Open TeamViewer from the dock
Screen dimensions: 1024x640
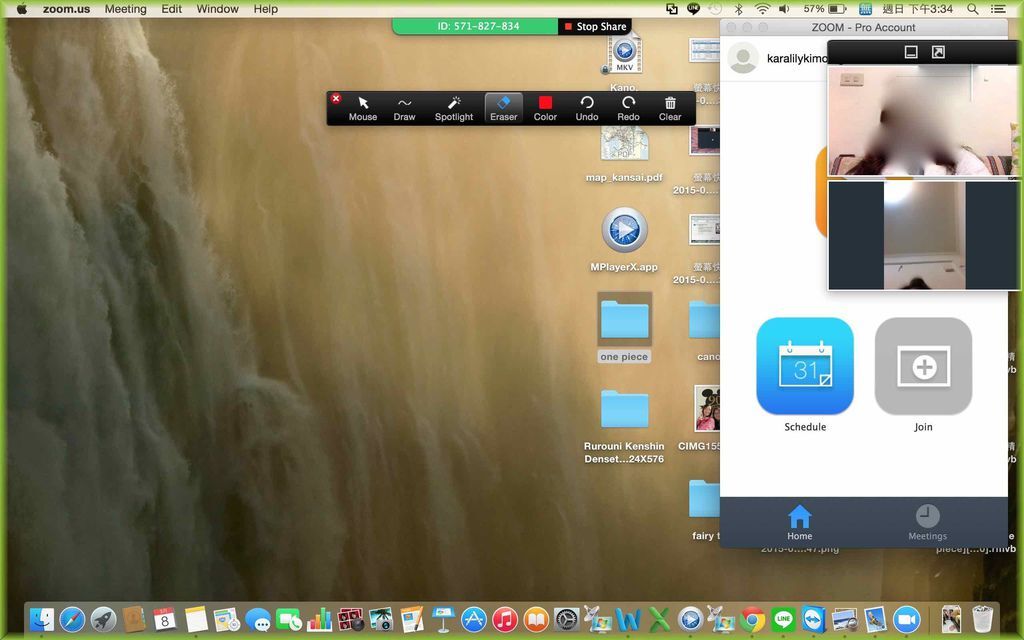(x=814, y=619)
